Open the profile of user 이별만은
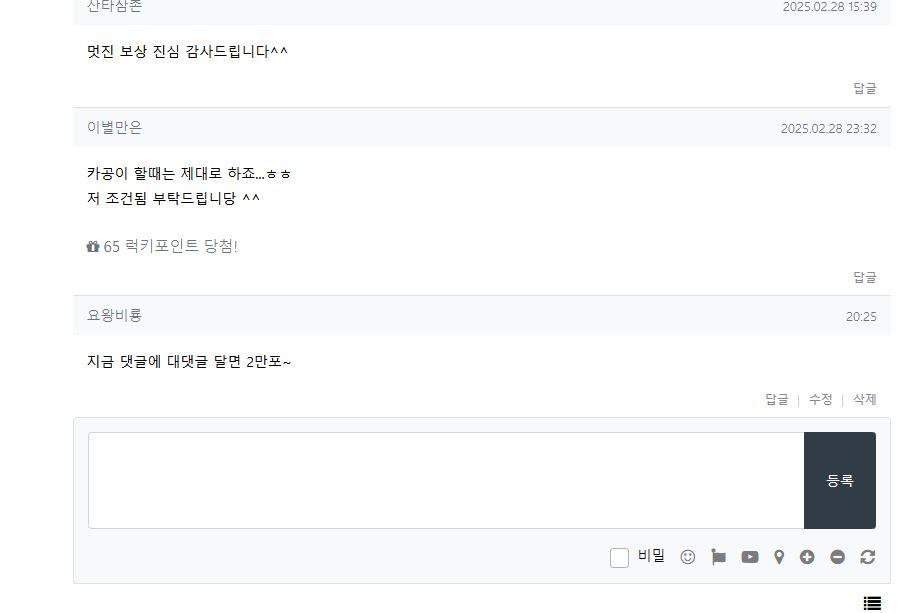The image size is (915, 613). click(x=114, y=127)
